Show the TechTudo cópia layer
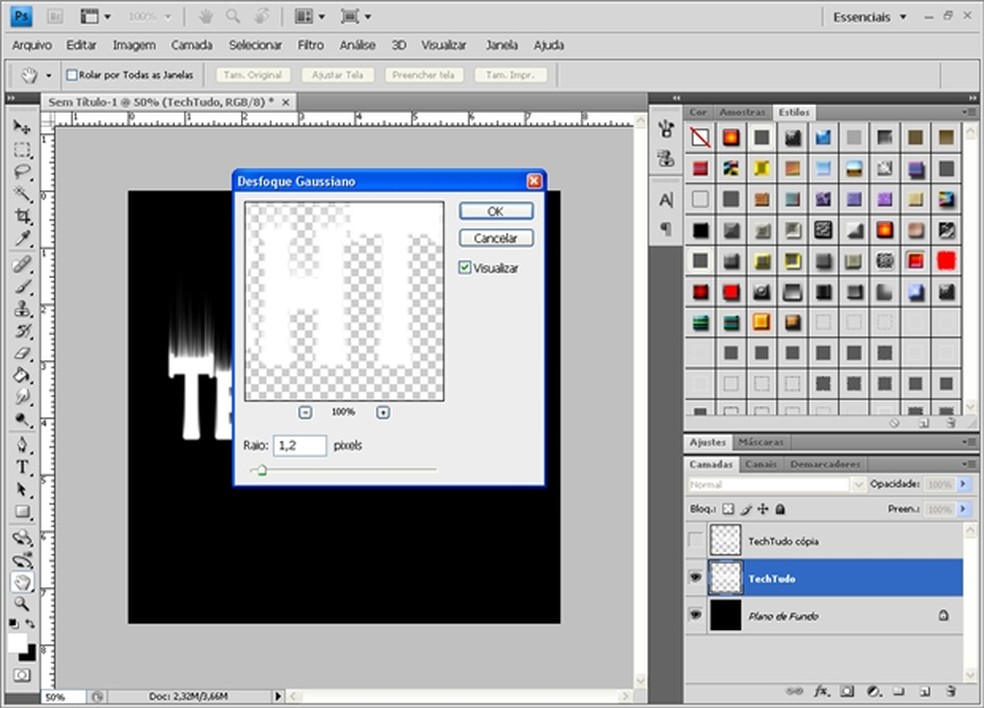Viewport: 984px width, 708px height. 695,541
